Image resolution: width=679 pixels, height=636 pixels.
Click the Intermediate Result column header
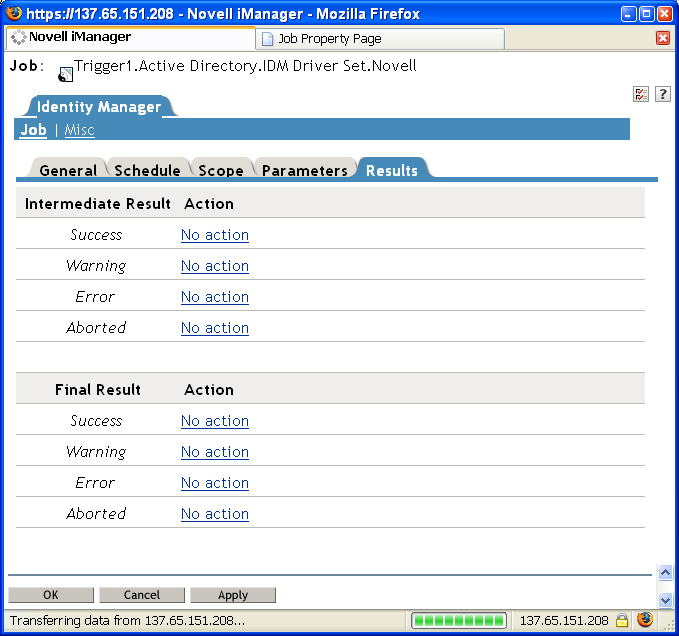tap(97, 203)
